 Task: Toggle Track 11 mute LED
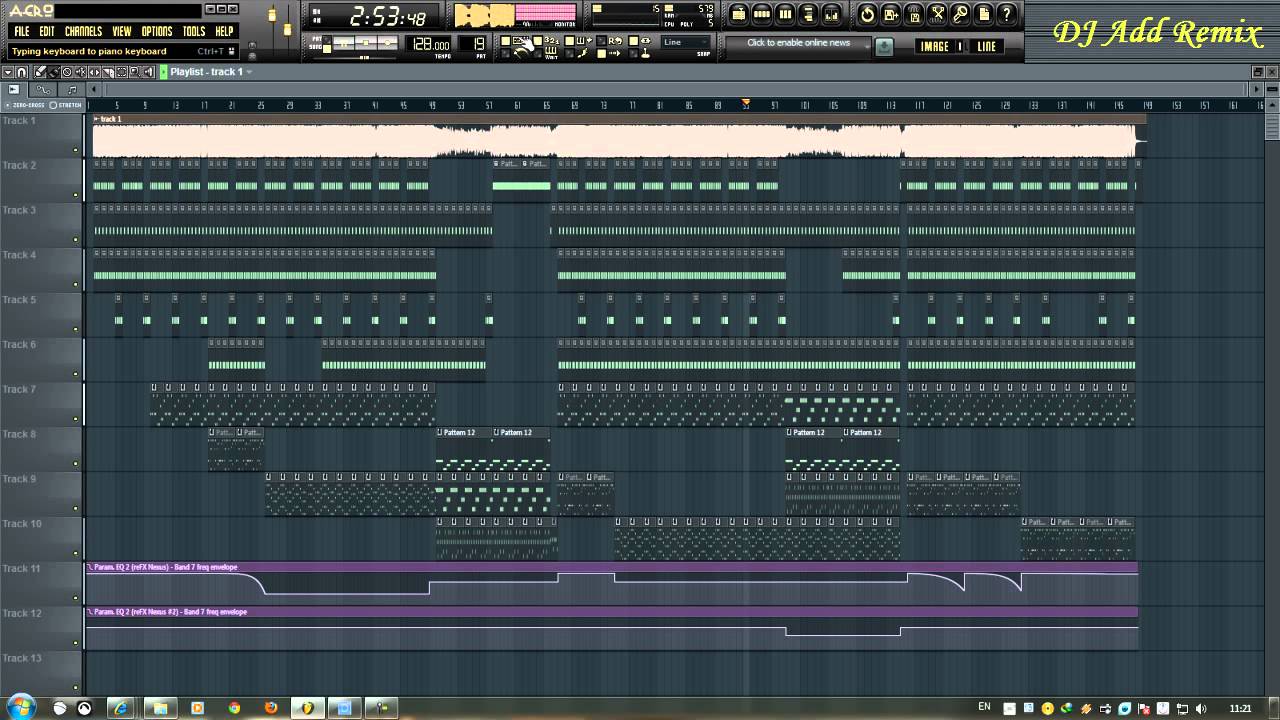[x=76, y=599]
